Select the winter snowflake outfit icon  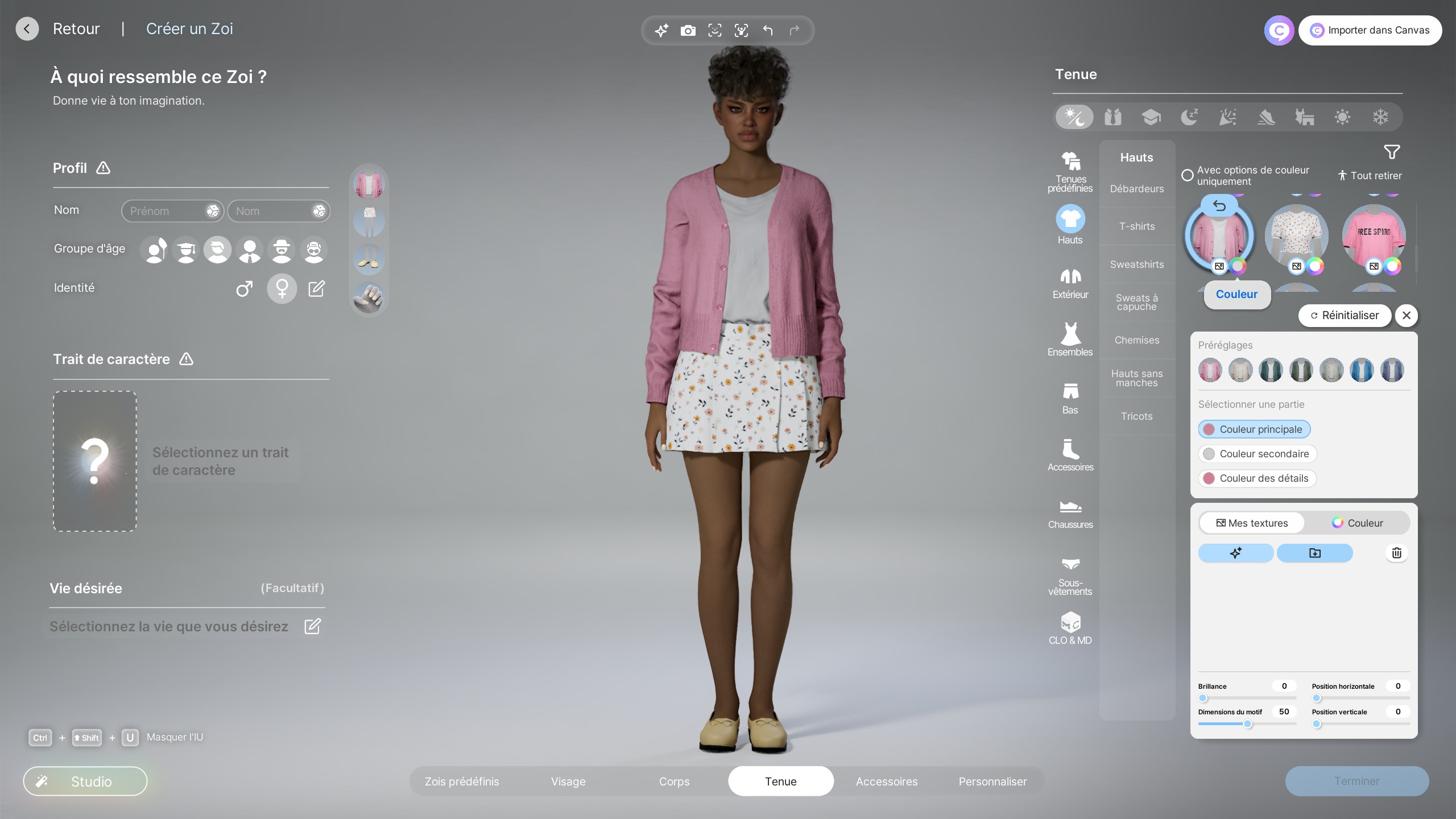(1380, 117)
